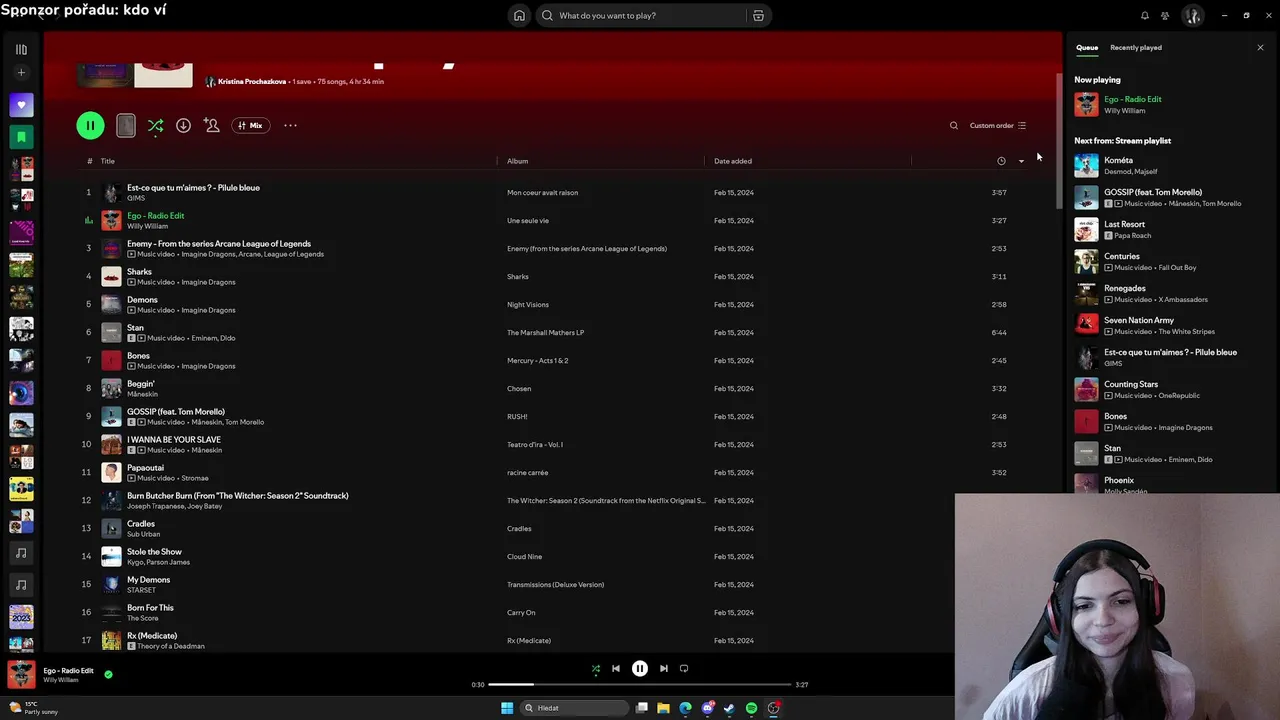
Task: Click the song progress bar
Action: click(x=640, y=684)
